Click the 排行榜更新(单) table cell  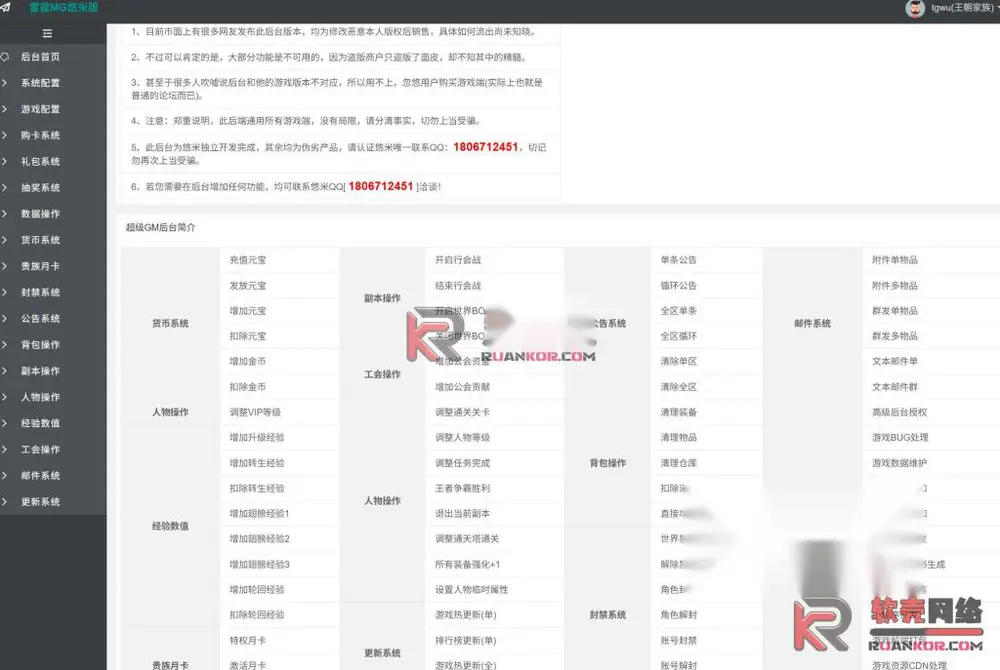[x=494, y=640]
